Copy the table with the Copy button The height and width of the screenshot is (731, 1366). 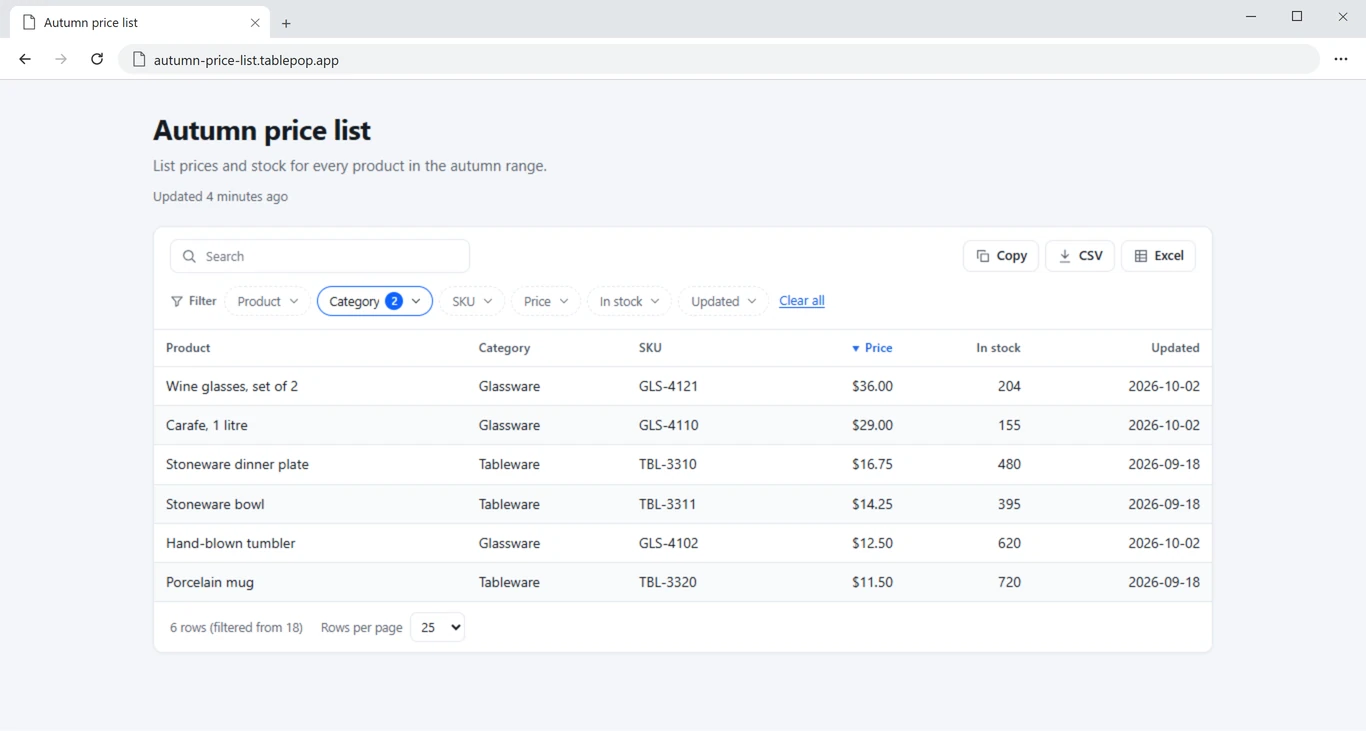click(x=1001, y=256)
